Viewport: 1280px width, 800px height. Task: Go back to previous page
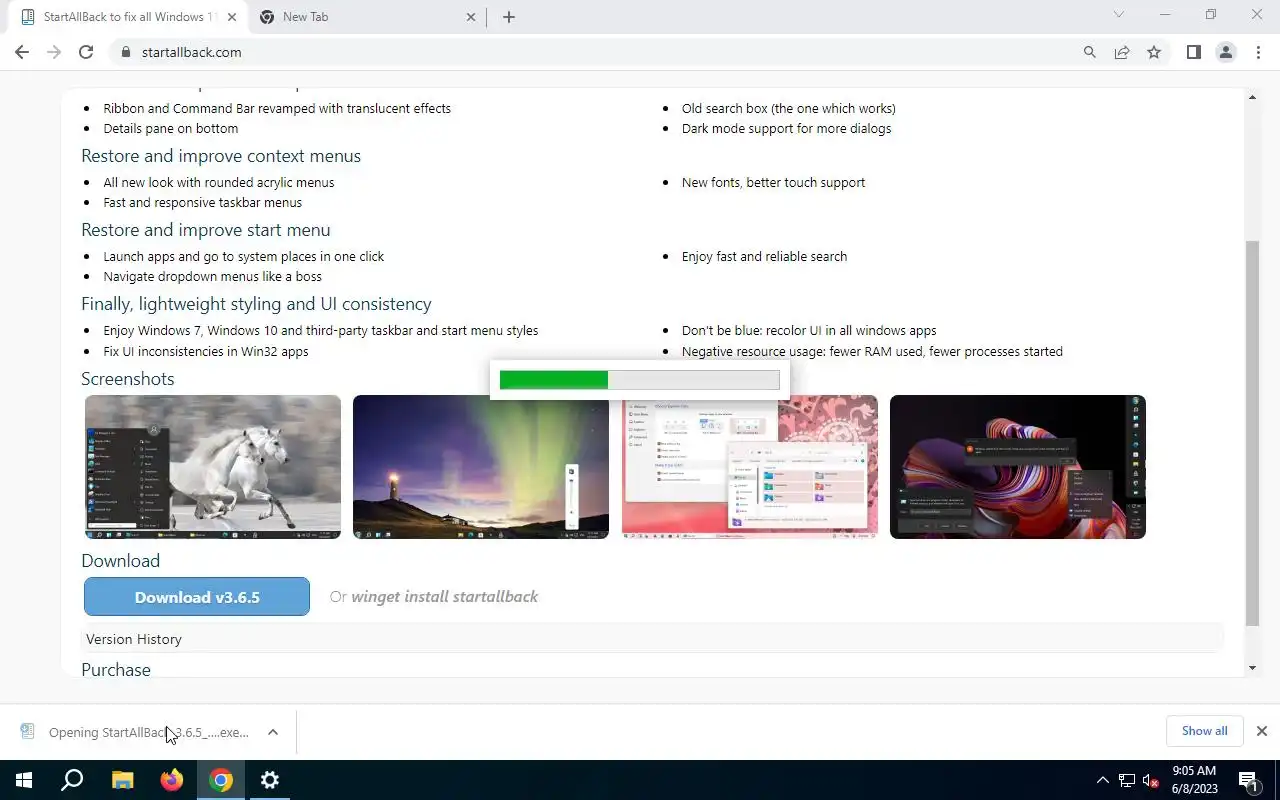[x=22, y=52]
